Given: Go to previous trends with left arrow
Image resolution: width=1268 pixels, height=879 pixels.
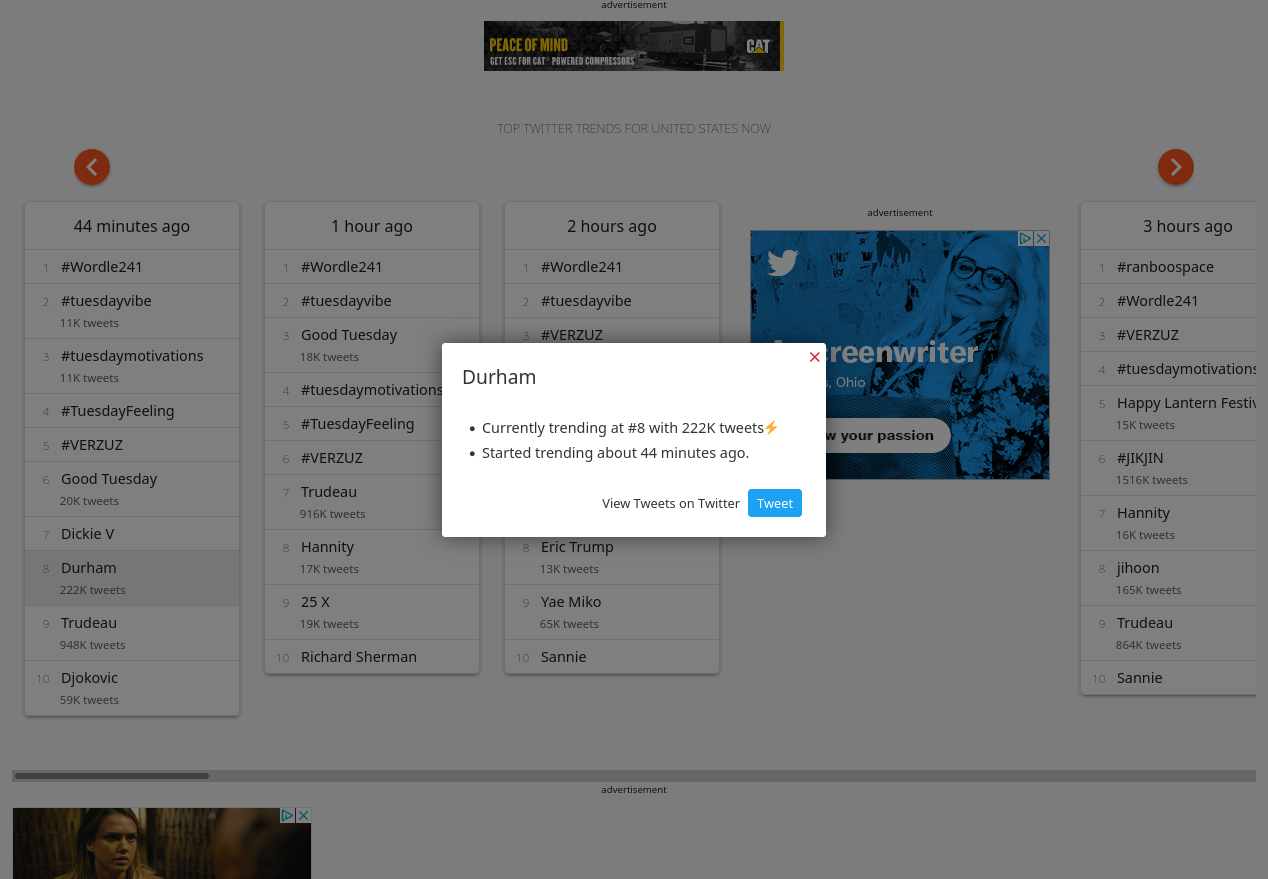Looking at the screenshot, I should point(92,167).
